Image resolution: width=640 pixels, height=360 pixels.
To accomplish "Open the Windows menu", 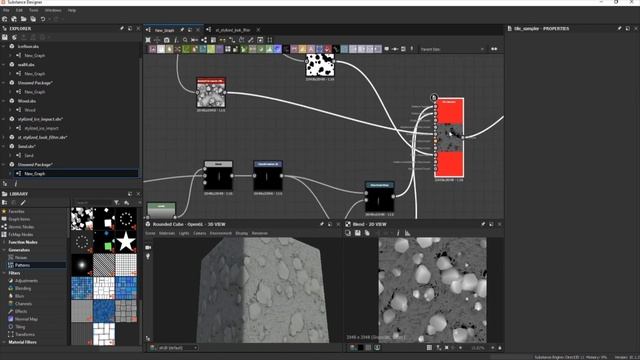I will (x=53, y=10).
